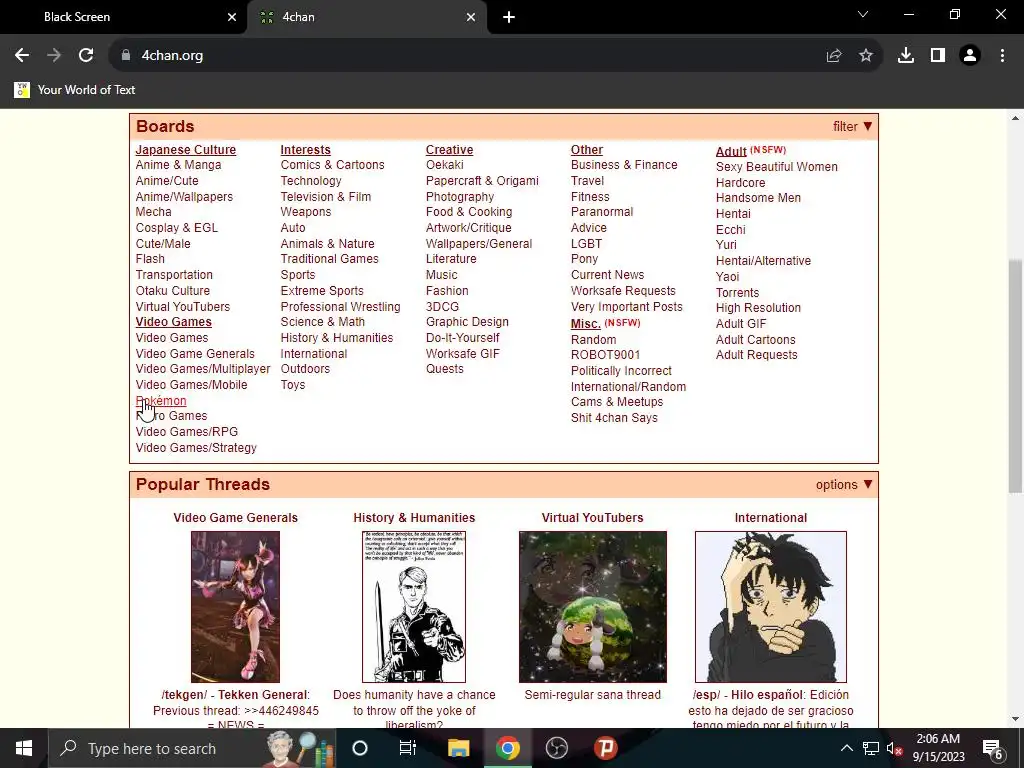Open Task View on the taskbar
The image size is (1024, 768).
click(408, 748)
